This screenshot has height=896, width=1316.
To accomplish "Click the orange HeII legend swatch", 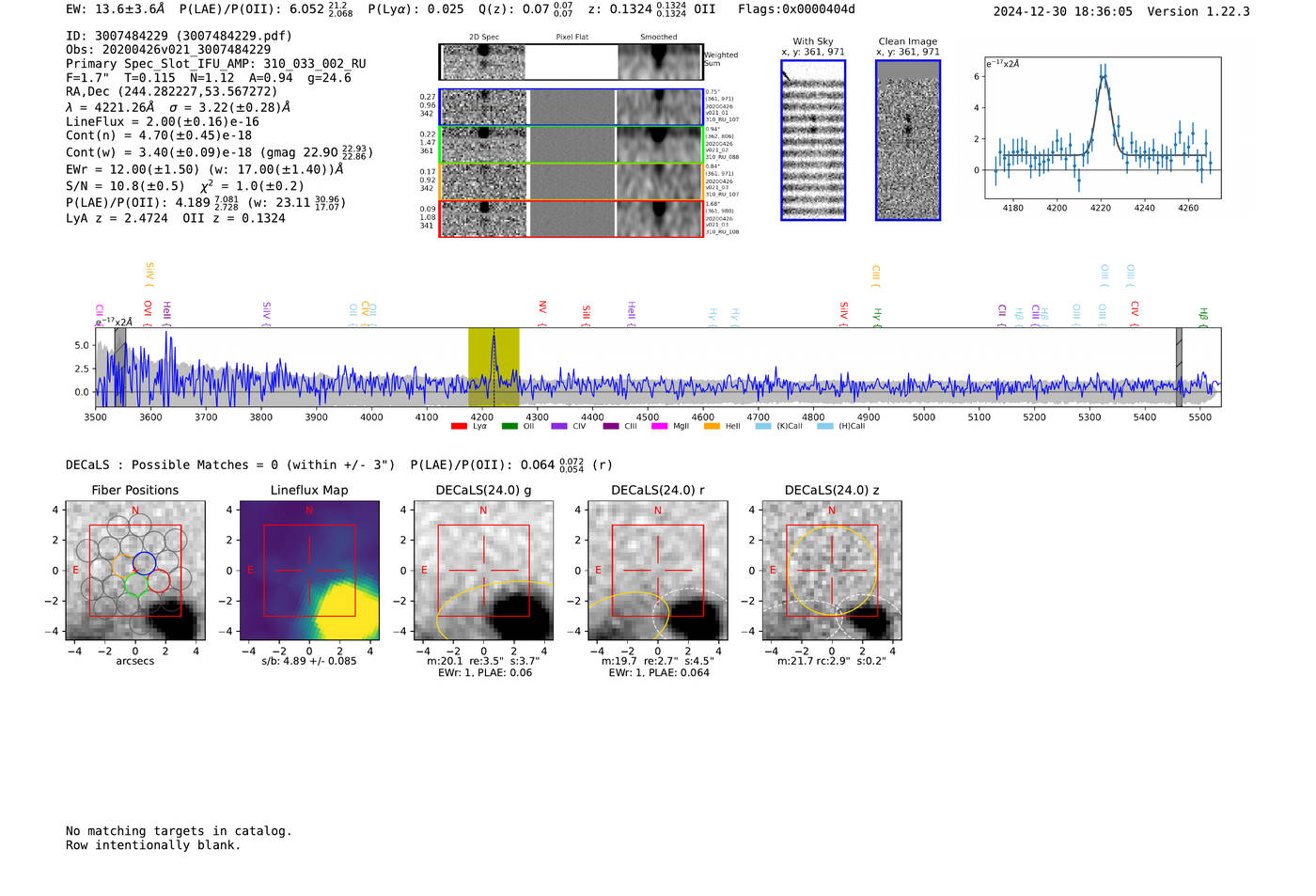I will click(712, 426).
